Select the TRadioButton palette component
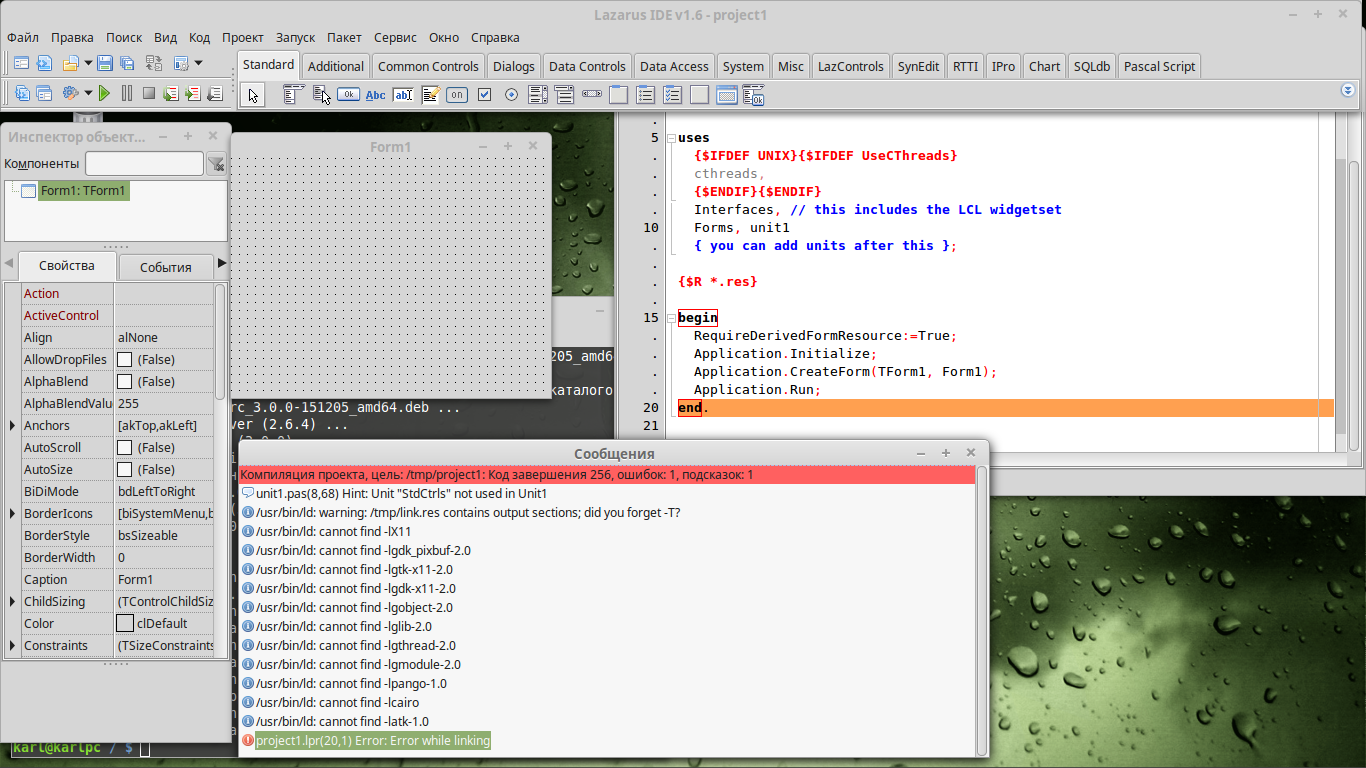The height and width of the screenshot is (768, 1366). pyautogui.click(x=511, y=95)
